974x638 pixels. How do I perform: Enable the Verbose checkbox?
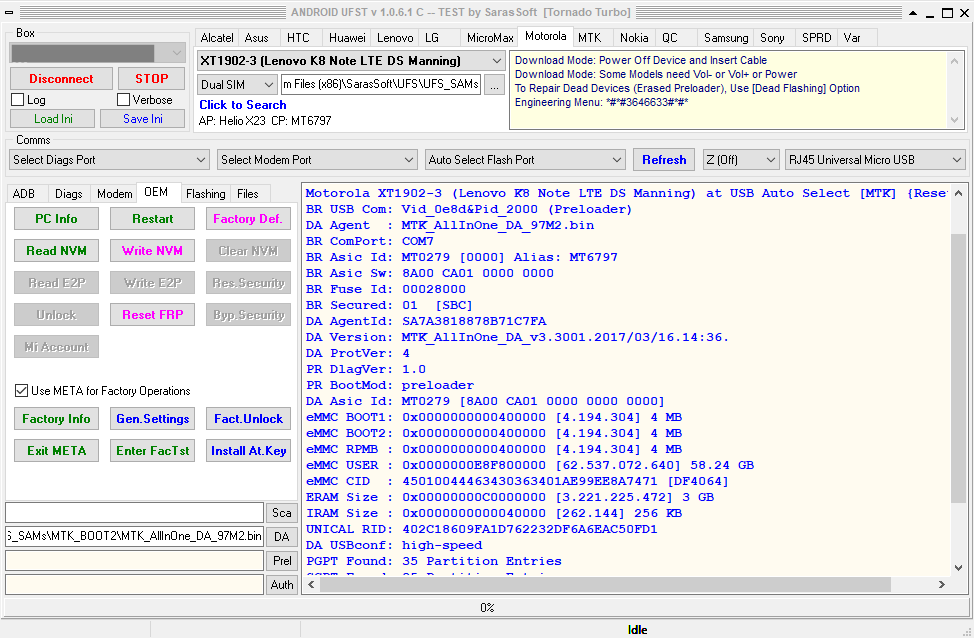tap(123, 99)
